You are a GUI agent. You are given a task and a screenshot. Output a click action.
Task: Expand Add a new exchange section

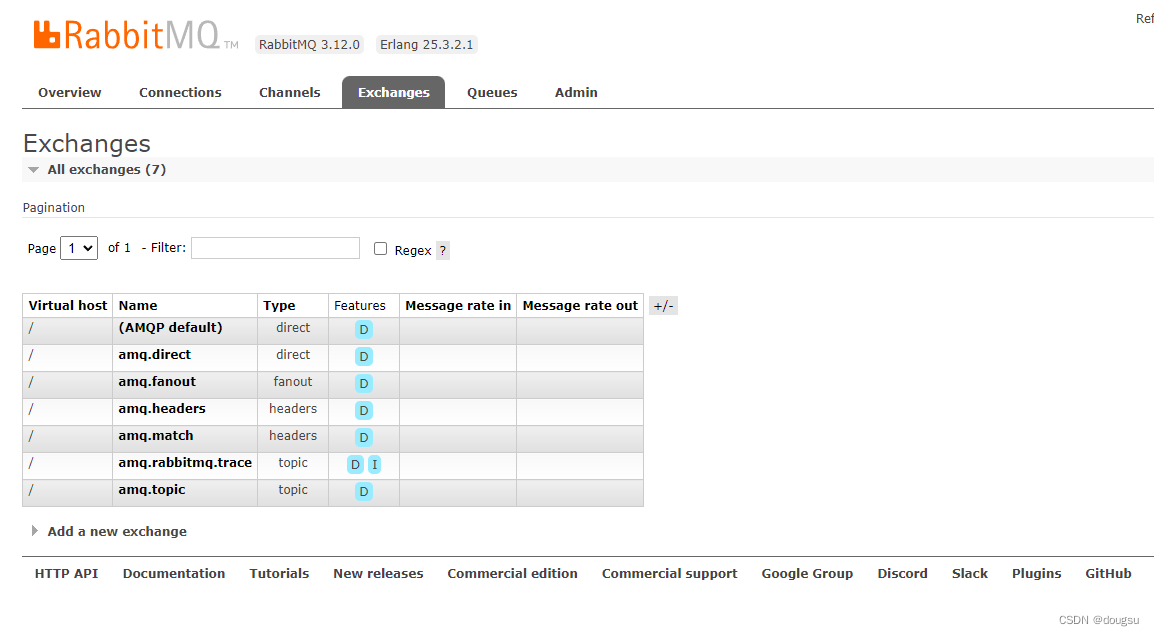click(117, 531)
